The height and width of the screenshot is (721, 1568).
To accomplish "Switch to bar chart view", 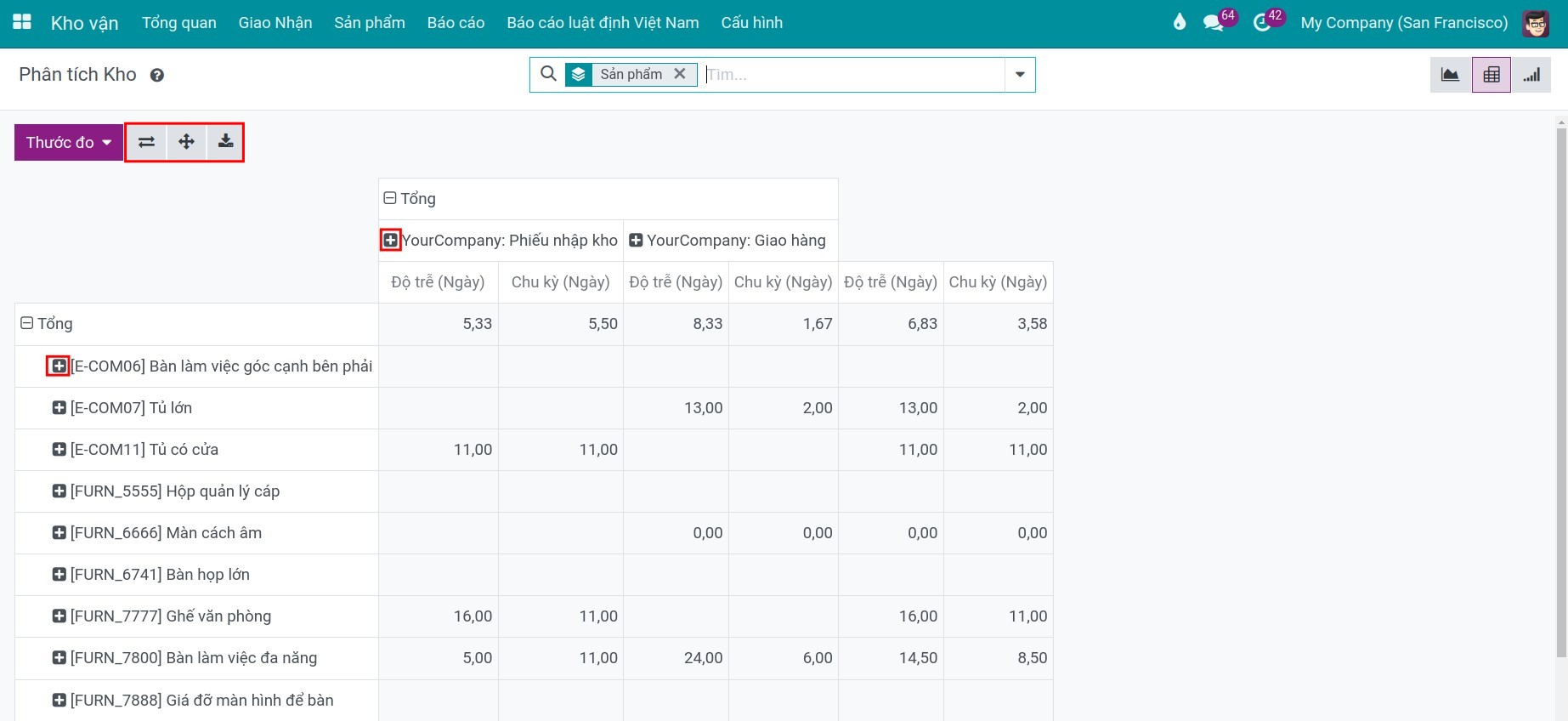I will pyautogui.click(x=1531, y=75).
